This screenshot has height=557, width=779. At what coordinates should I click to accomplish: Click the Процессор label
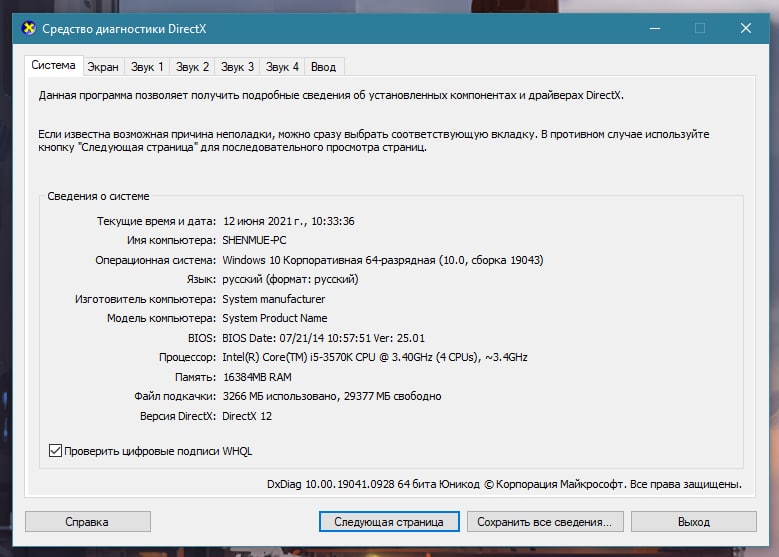(x=187, y=357)
